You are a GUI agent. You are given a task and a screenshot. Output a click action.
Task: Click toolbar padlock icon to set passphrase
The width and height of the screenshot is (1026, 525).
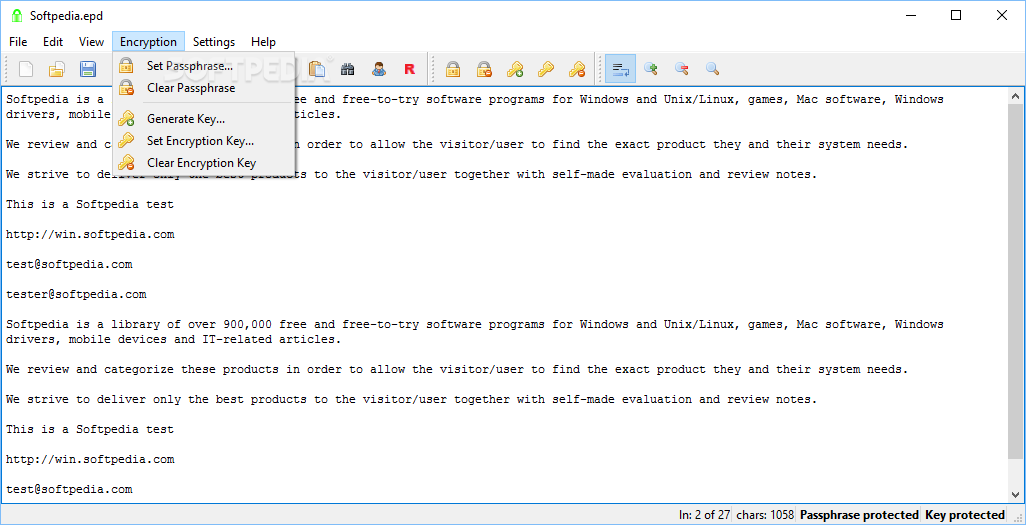click(x=453, y=69)
